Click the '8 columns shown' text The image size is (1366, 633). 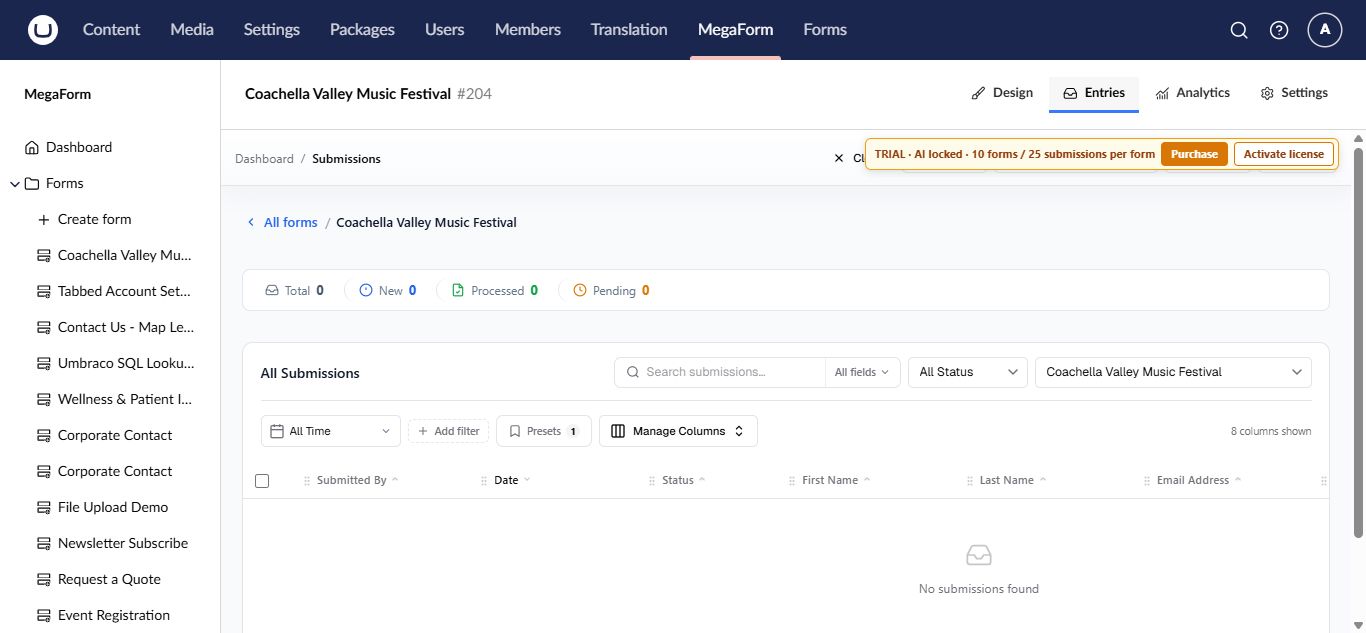pyautogui.click(x=1271, y=431)
